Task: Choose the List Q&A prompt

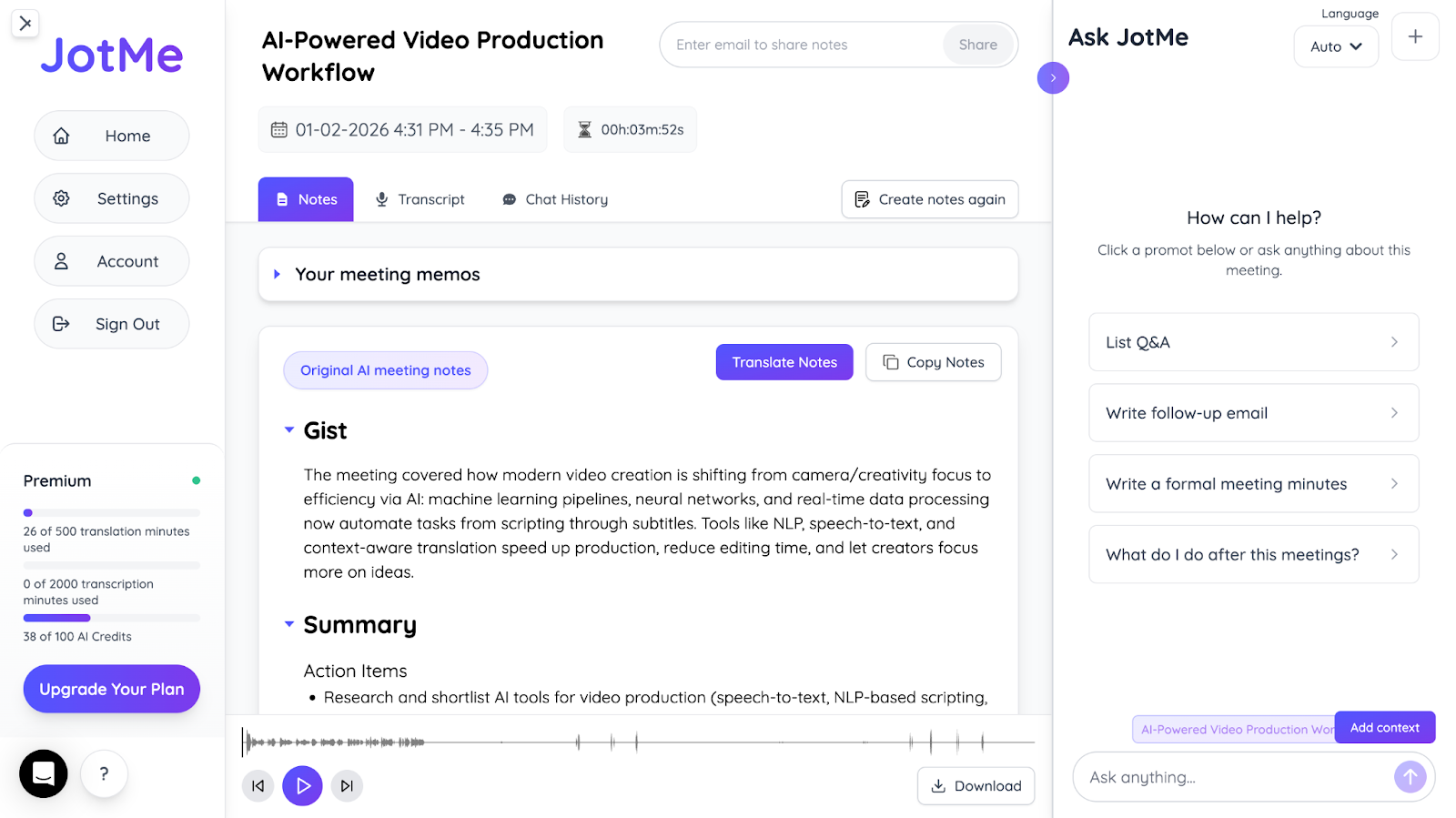Action: click(1254, 342)
